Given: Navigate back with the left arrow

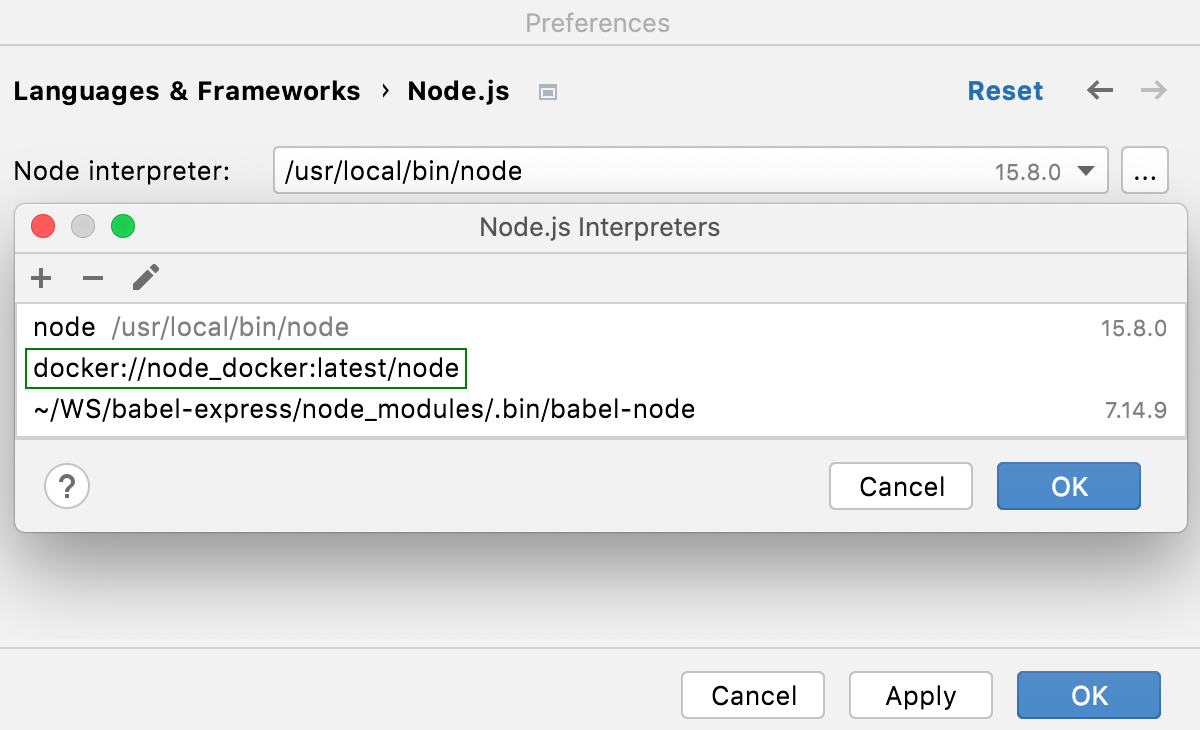Looking at the screenshot, I should 1099,90.
